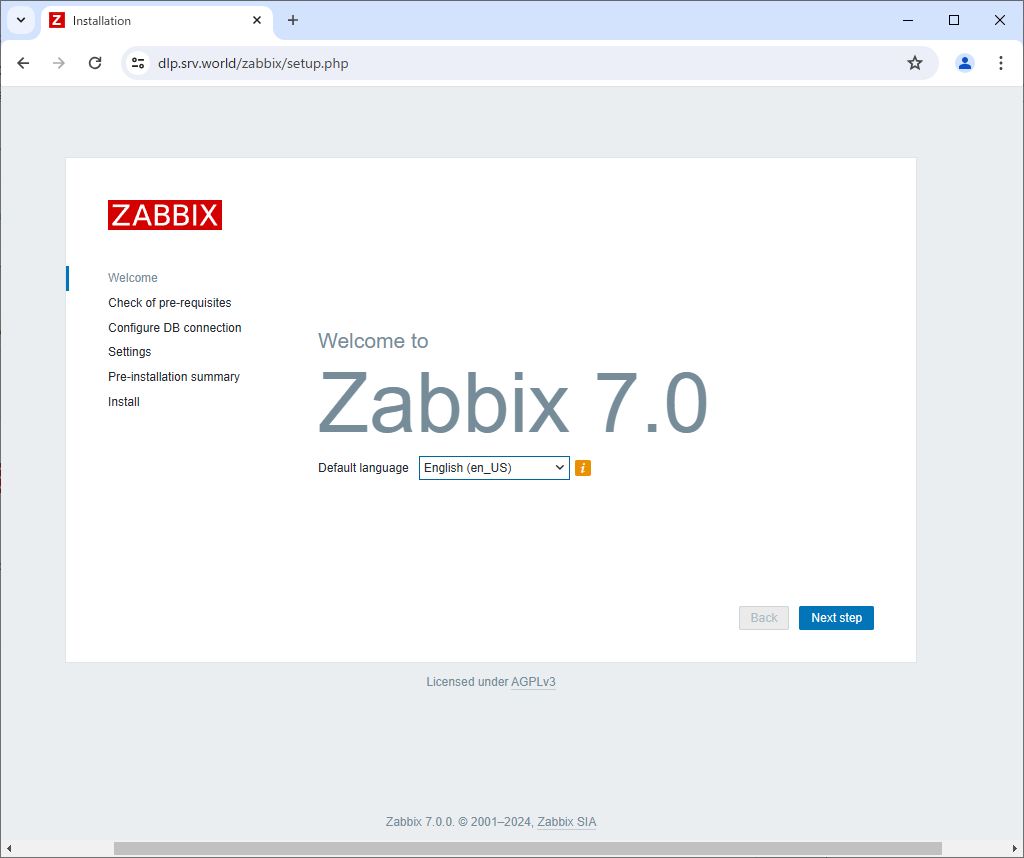Select the Settings setup step

click(x=129, y=352)
